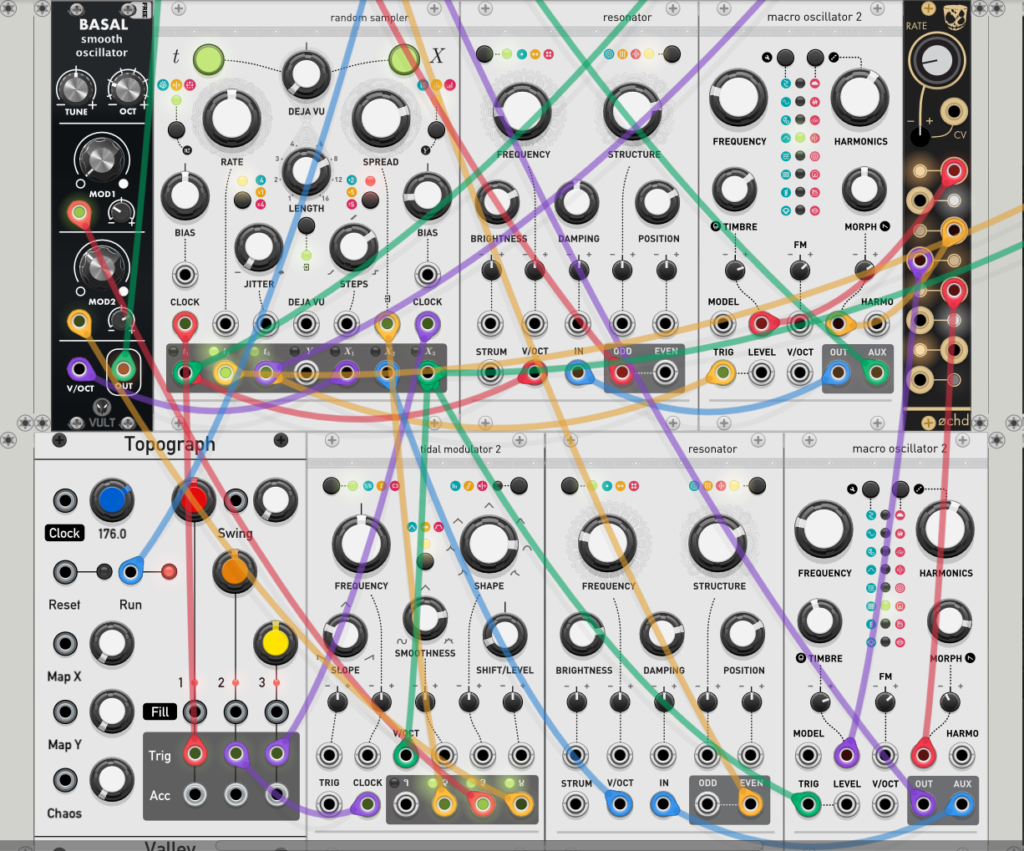Click tidal modulator ramp mode button under FREQUENCY
This screenshot has height=851, width=1024.
424,560
